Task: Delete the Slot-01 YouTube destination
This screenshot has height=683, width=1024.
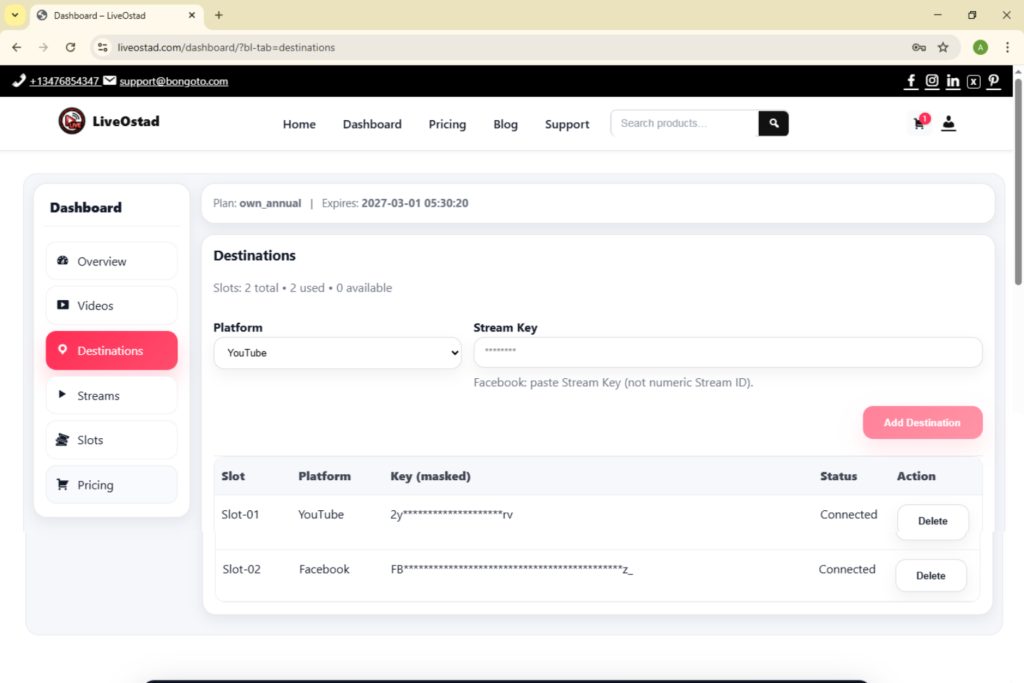Action: [932, 521]
